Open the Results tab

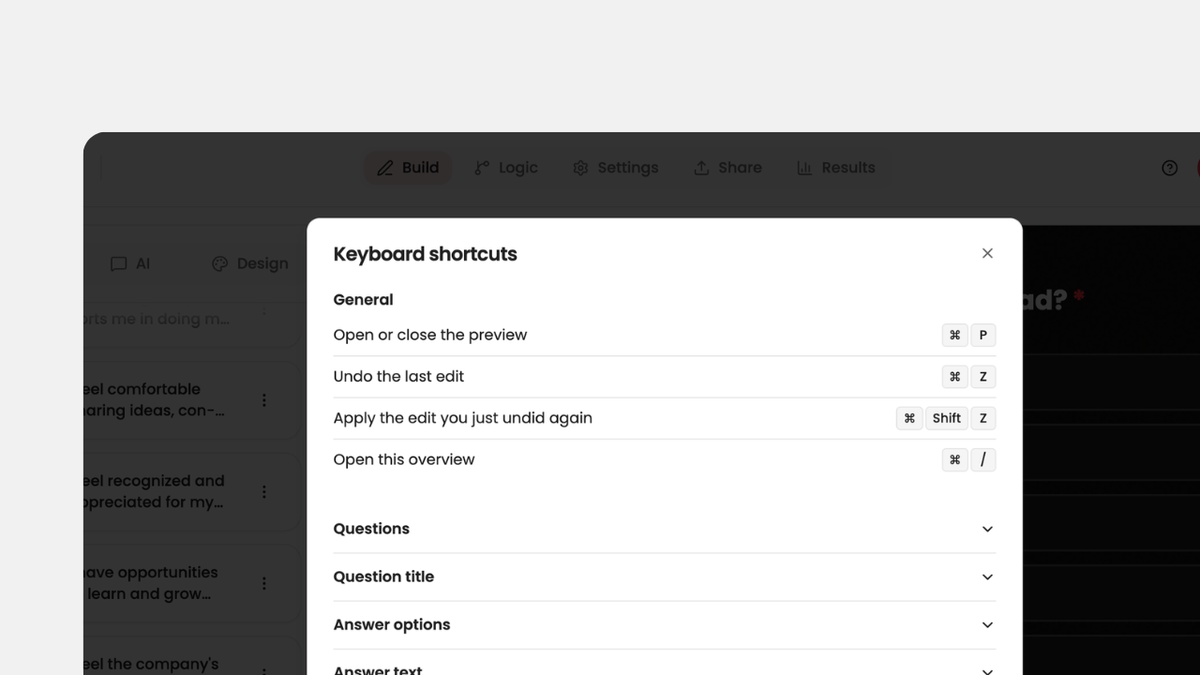836,168
